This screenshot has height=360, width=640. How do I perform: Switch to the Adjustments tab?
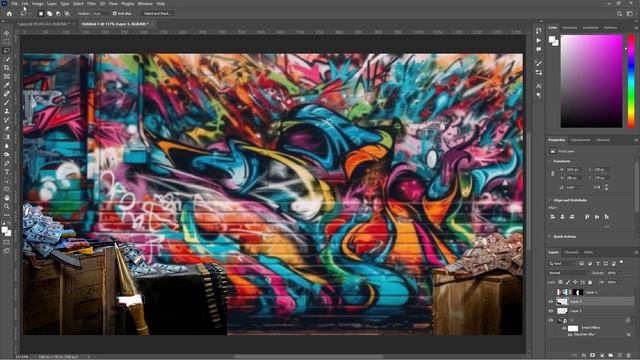(580, 140)
